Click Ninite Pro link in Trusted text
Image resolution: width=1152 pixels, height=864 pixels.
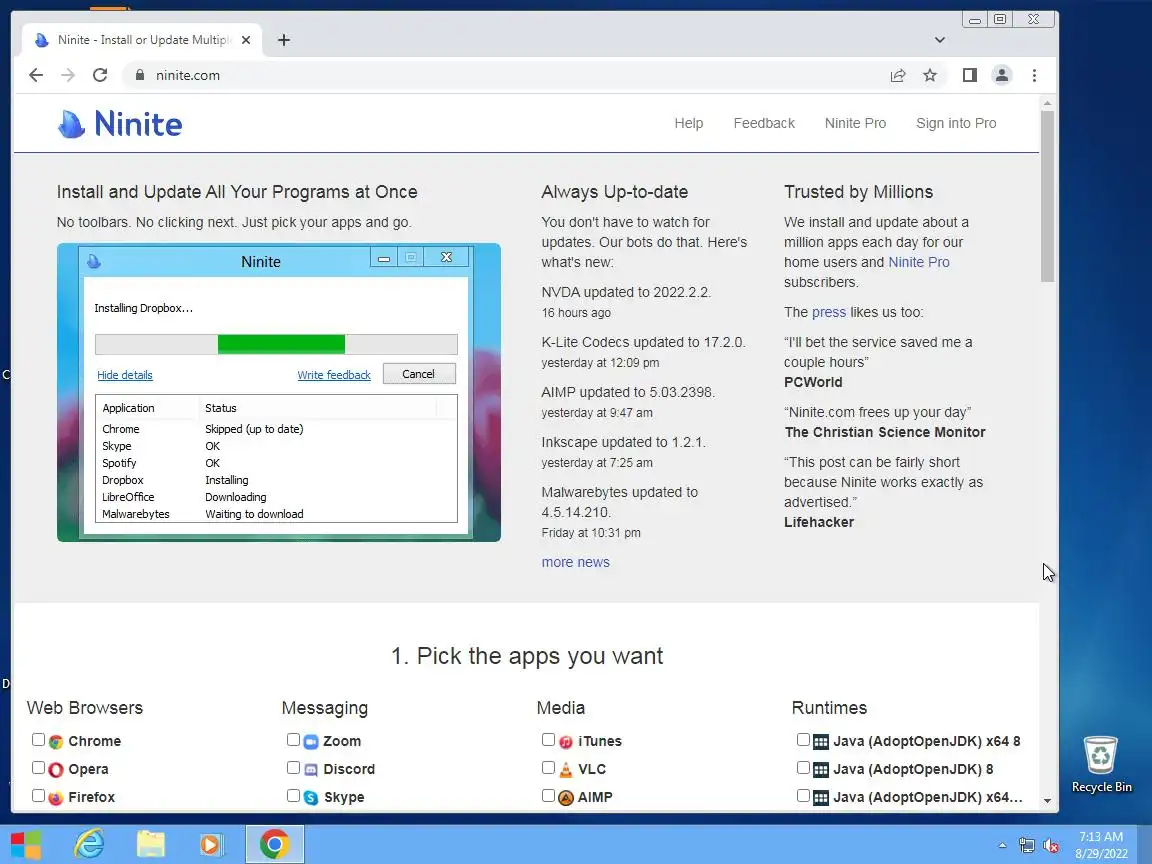918,262
